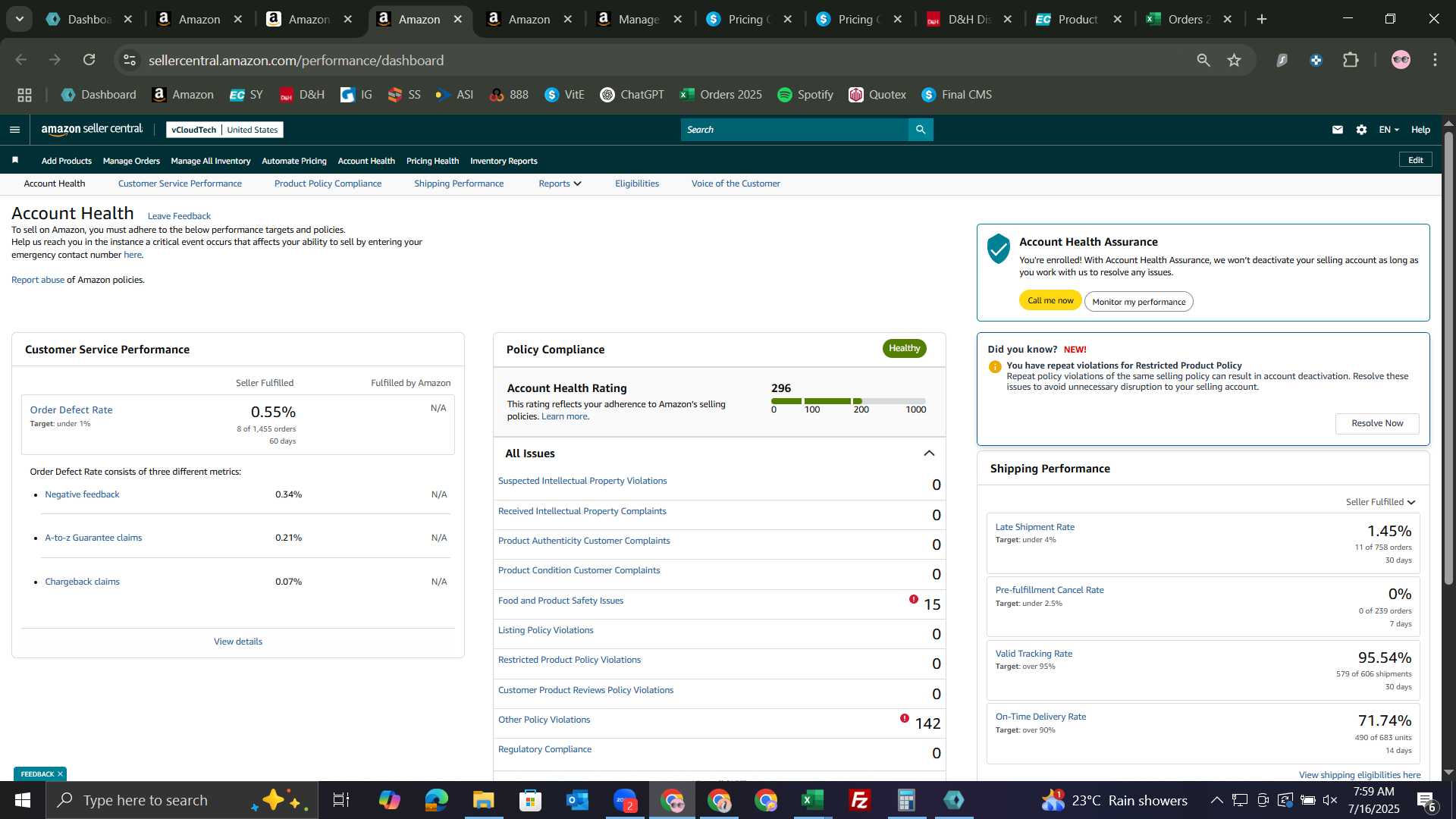Open the Negative feedback link

(82, 494)
